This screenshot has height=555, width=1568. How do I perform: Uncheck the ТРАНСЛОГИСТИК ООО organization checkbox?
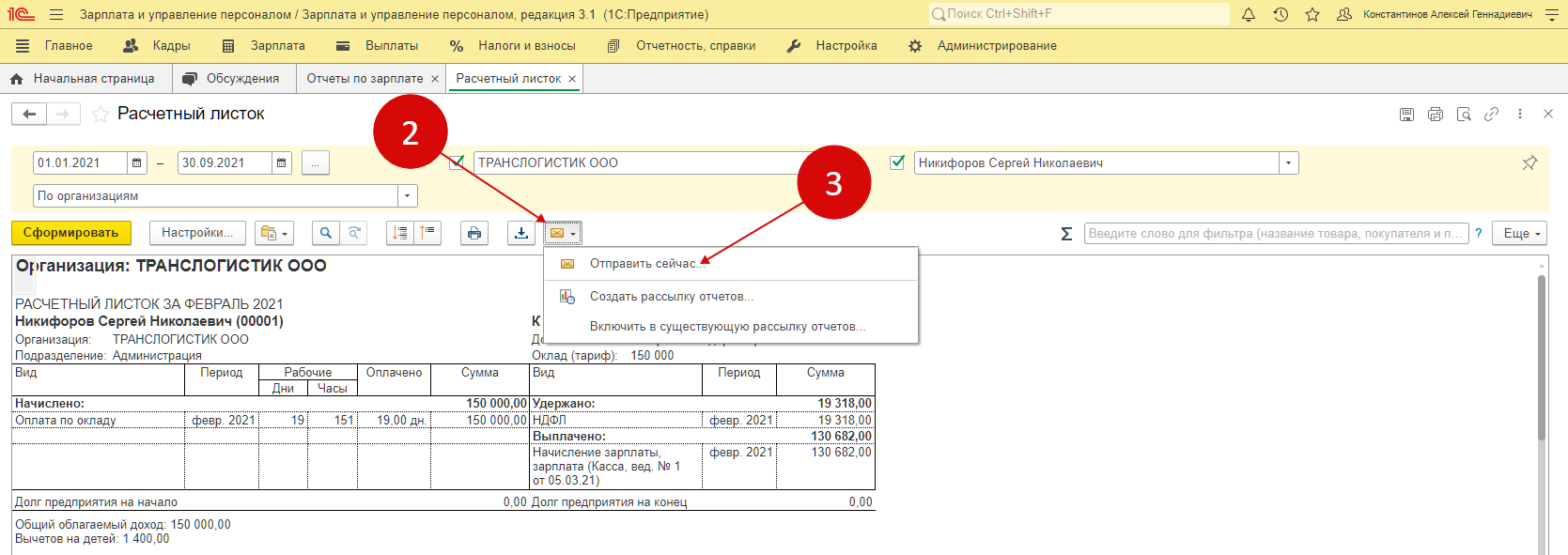pyautogui.click(x=457, y=162)
